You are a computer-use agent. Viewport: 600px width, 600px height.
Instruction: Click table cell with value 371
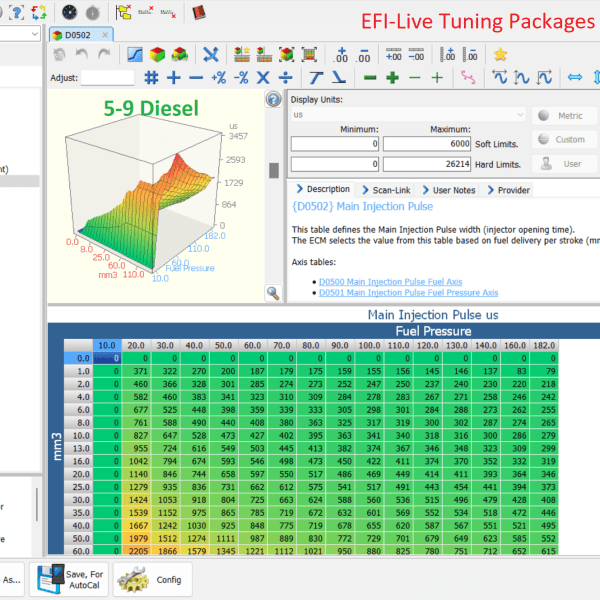136,371
